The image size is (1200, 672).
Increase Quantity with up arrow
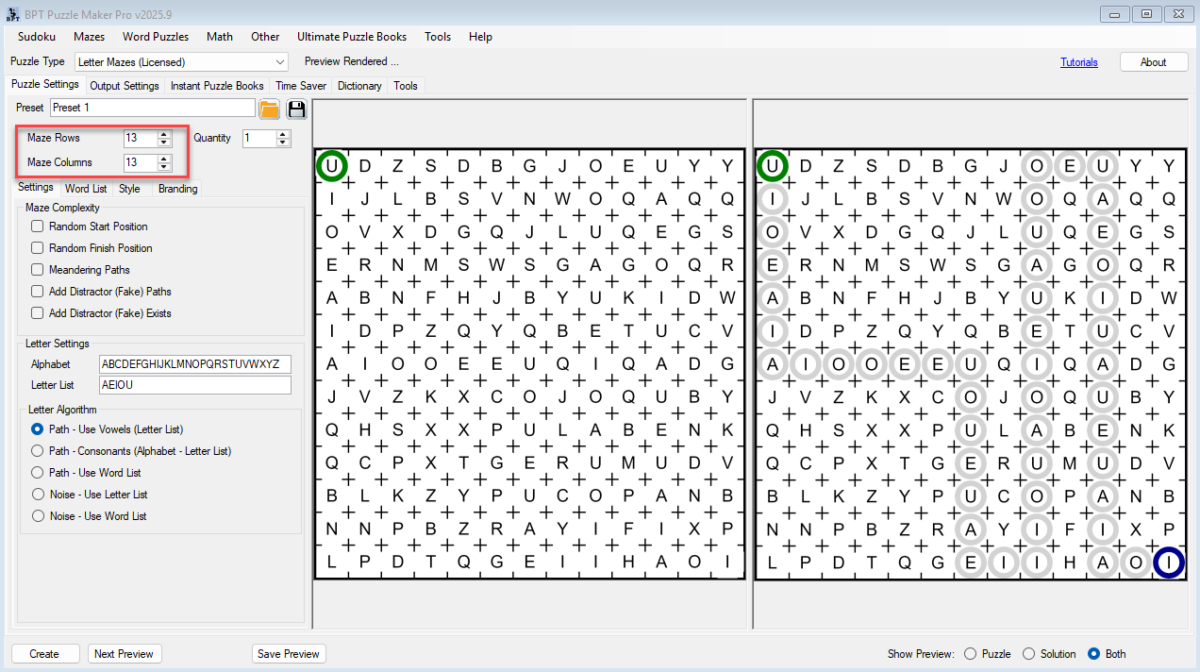pyautogui.click(x=283, y=134)
